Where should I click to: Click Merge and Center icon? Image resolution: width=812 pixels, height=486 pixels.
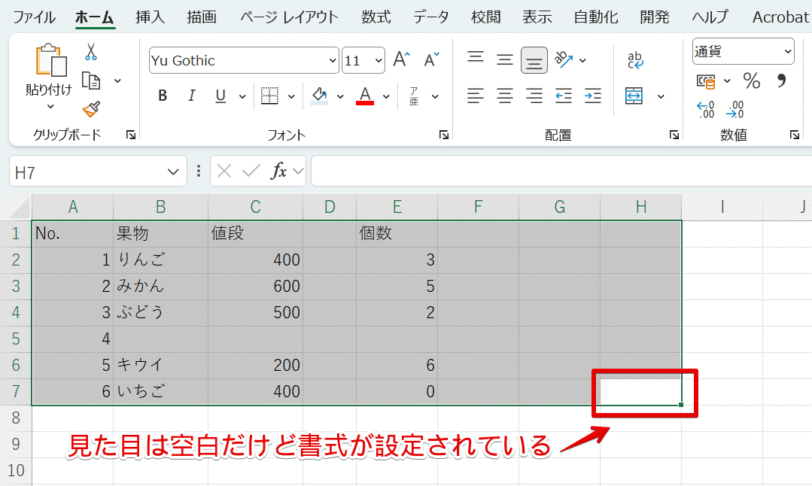634,96
